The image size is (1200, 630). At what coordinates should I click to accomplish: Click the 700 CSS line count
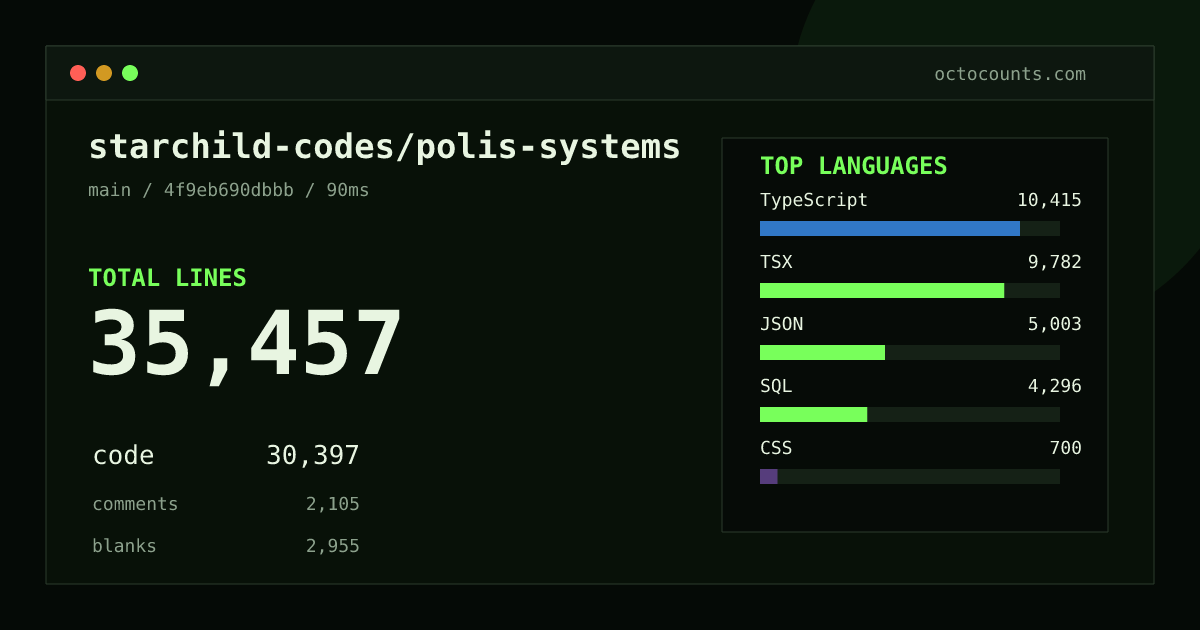tap(1065, 448)
